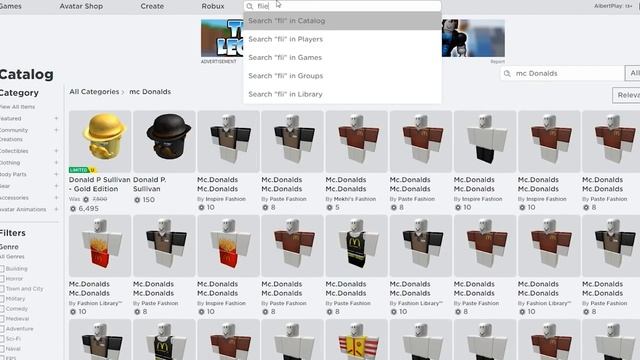Open the AlbertPlay account name in the top bar

click(608, 6)
